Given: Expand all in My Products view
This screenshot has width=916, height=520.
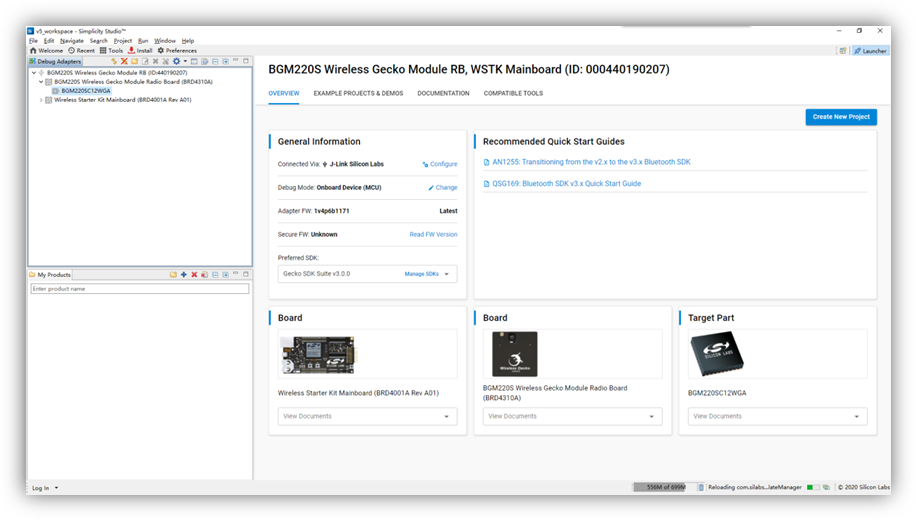Looking at the screenshot, I should [225, 275].
